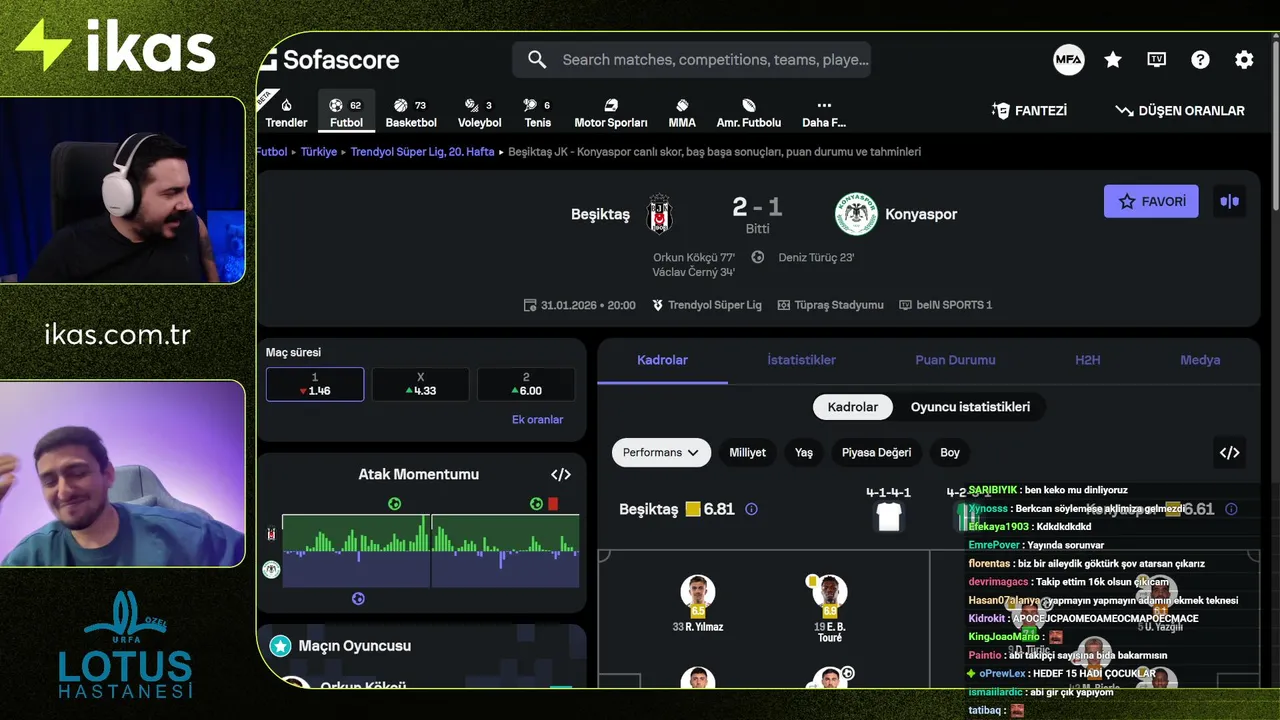Switch to the Kadrolar tab
The height and width of the screenshot is (720, 1280).
pos(662,360)
